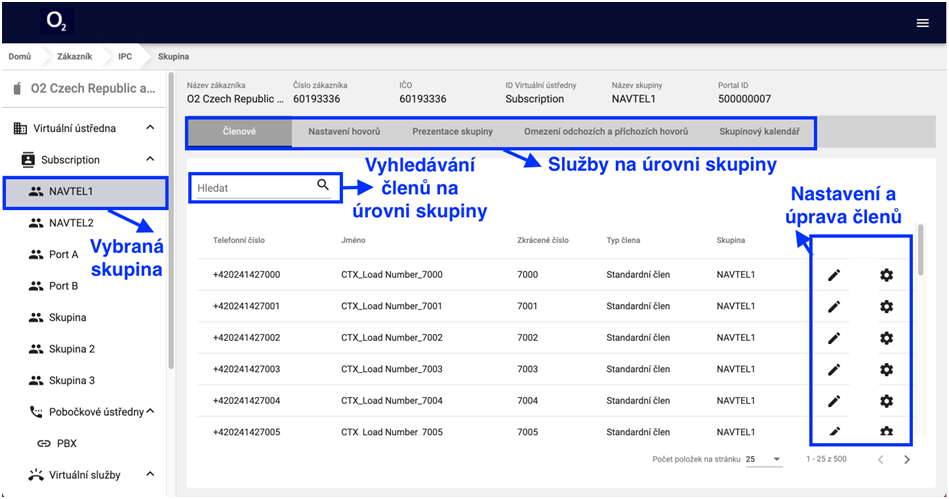Collapse the Virtuální ústředna section
Viewport: 949px width, 499px height.
coord(150,128)
